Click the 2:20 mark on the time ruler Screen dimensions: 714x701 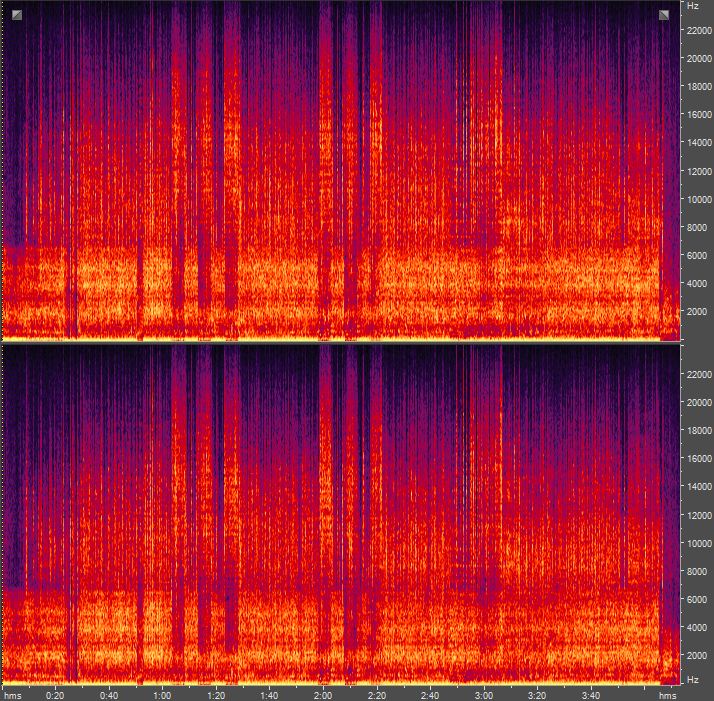pos(377,696)
